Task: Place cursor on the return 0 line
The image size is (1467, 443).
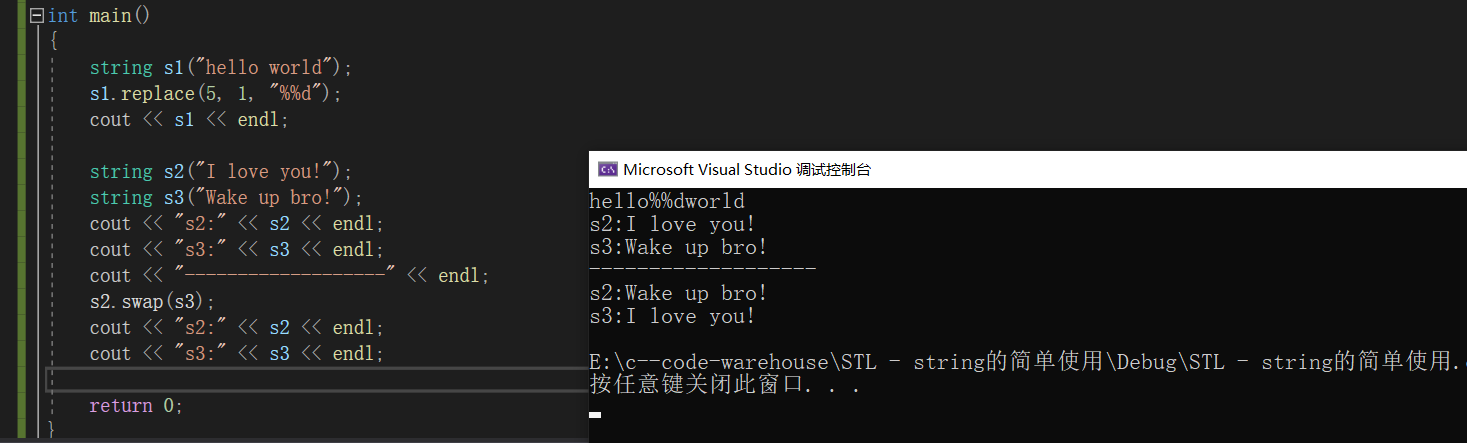Action: coord(136,406)
